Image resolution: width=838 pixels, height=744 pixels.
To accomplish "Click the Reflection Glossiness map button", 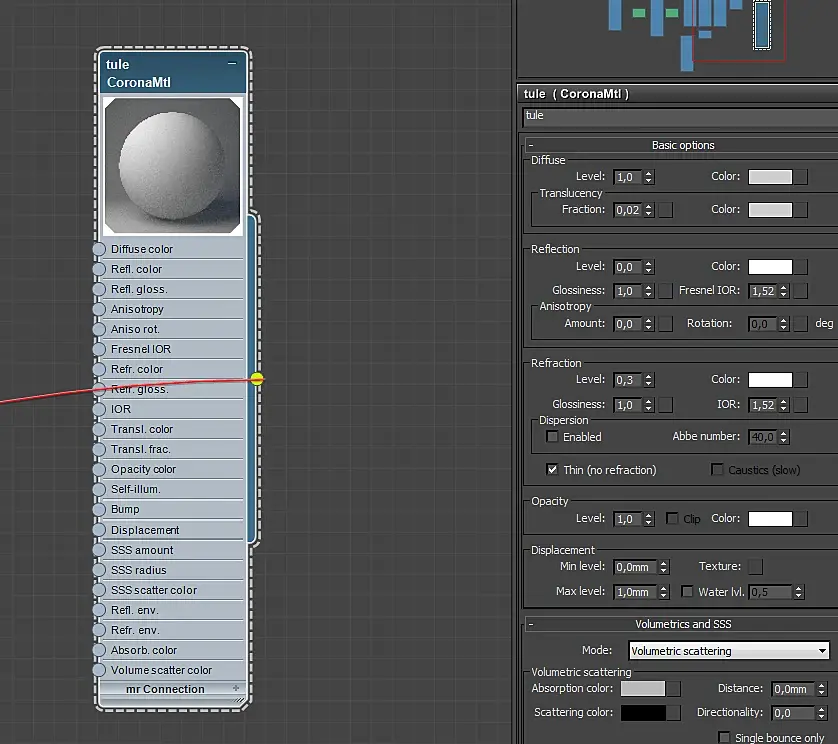I will click(666, 291).
